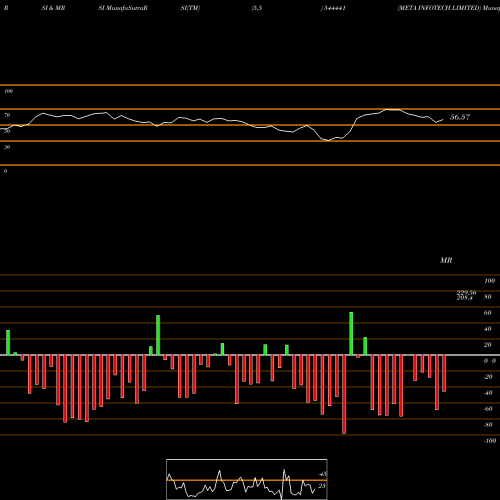Click the 229.56 value label
Image resolution: width=500 pixels, height=500 pixels.
click(x=466, y=292)
